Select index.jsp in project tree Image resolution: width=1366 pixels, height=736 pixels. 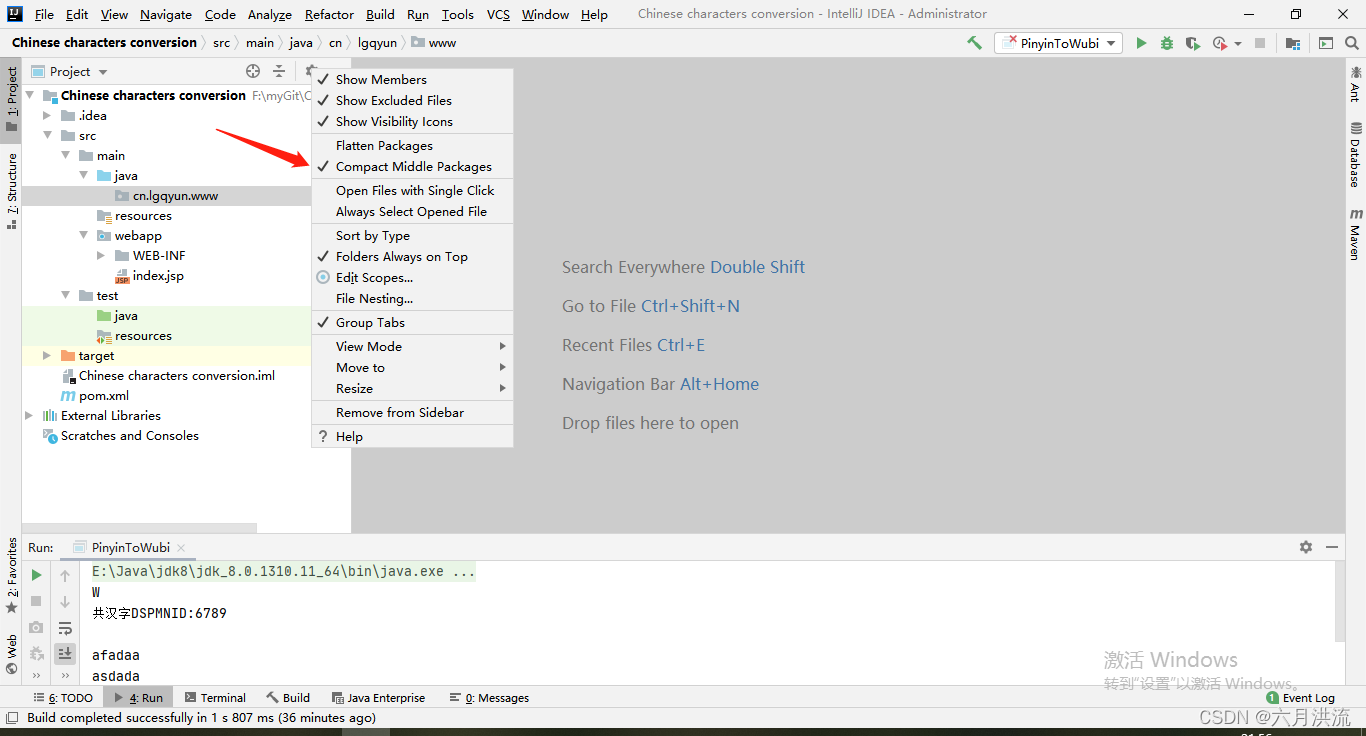158,275
